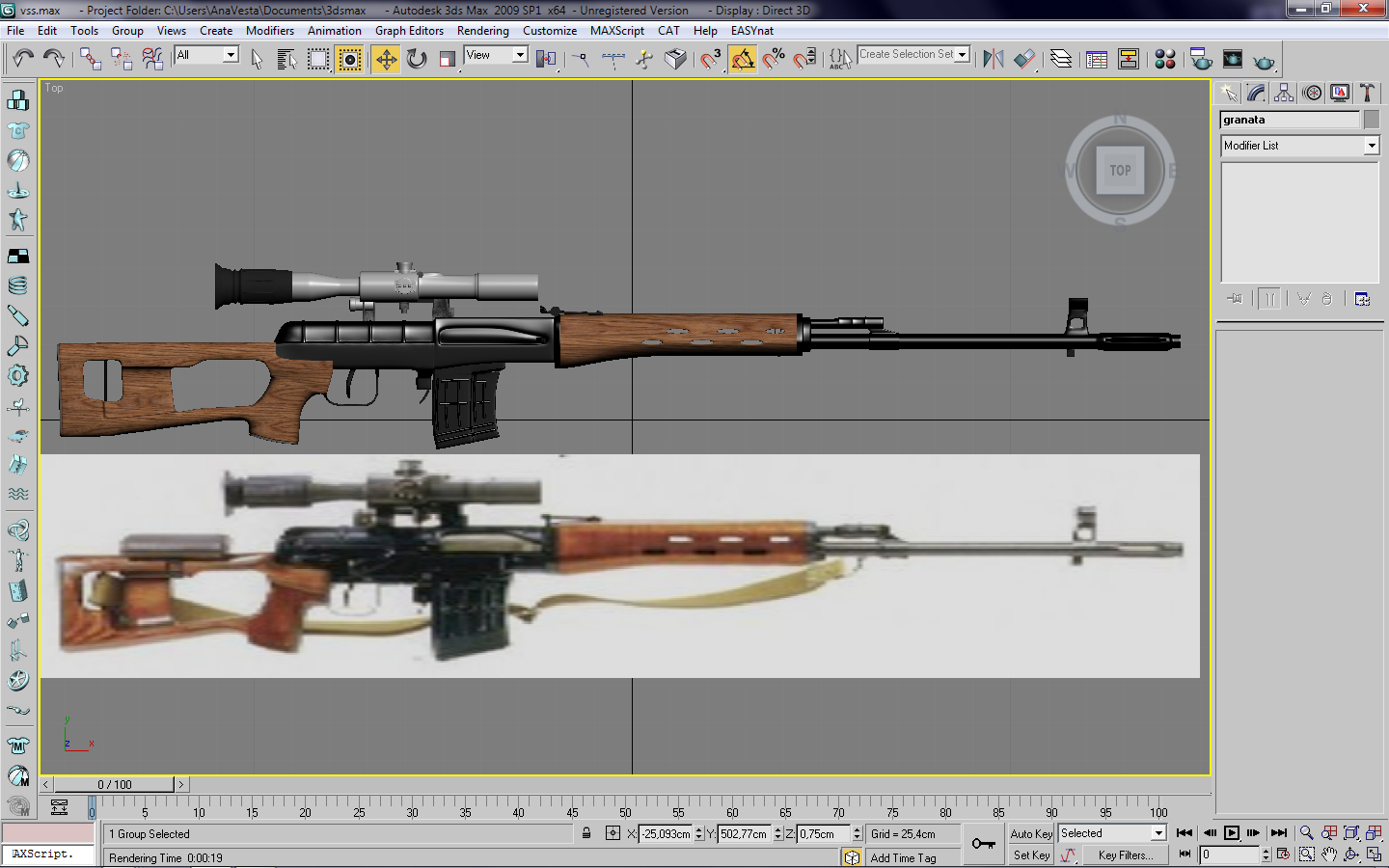Click Rectangular Selection Region icon
Image resolution: width=1389 pixels, height=868 pixels.
(318, 59)
